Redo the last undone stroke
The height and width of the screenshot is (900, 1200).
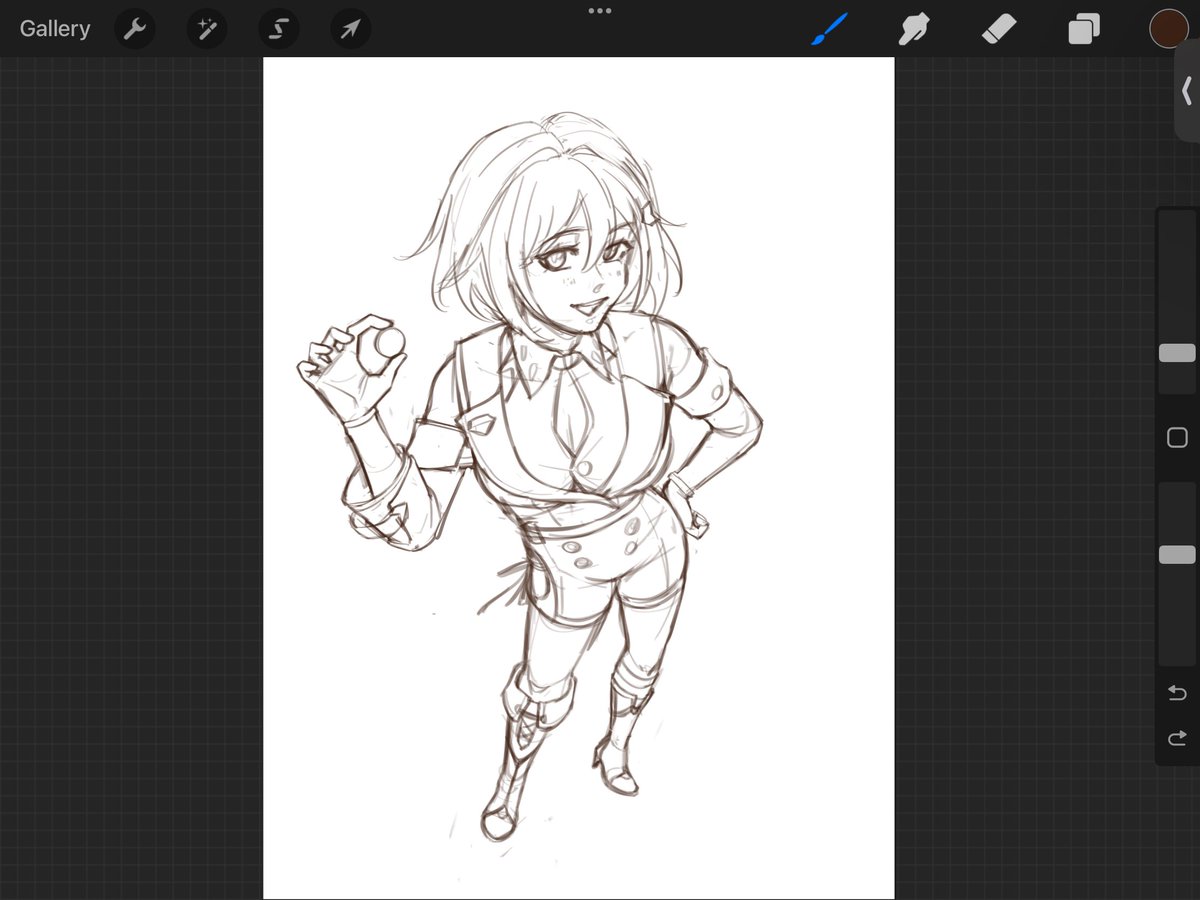1177,739
